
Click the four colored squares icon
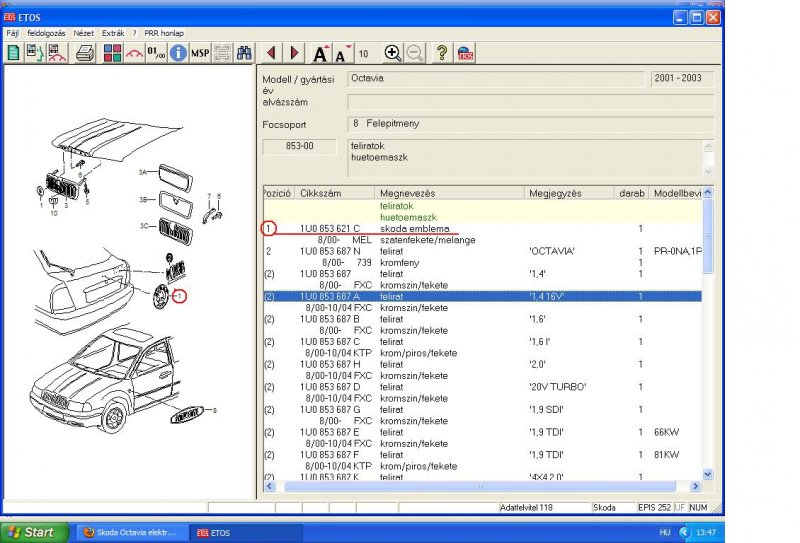[x=112, y=53]
